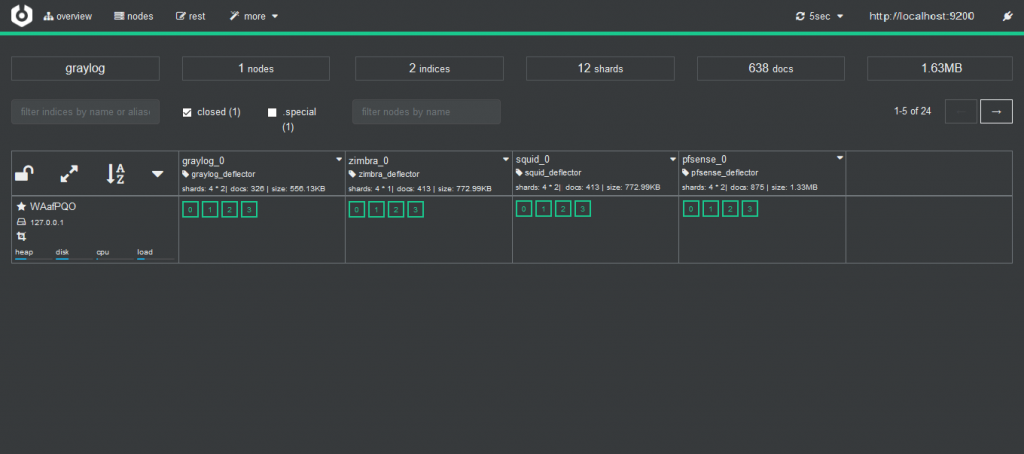Click the filter nodes by name field
The image size is (1024, 454).
[x=426, y=112]
